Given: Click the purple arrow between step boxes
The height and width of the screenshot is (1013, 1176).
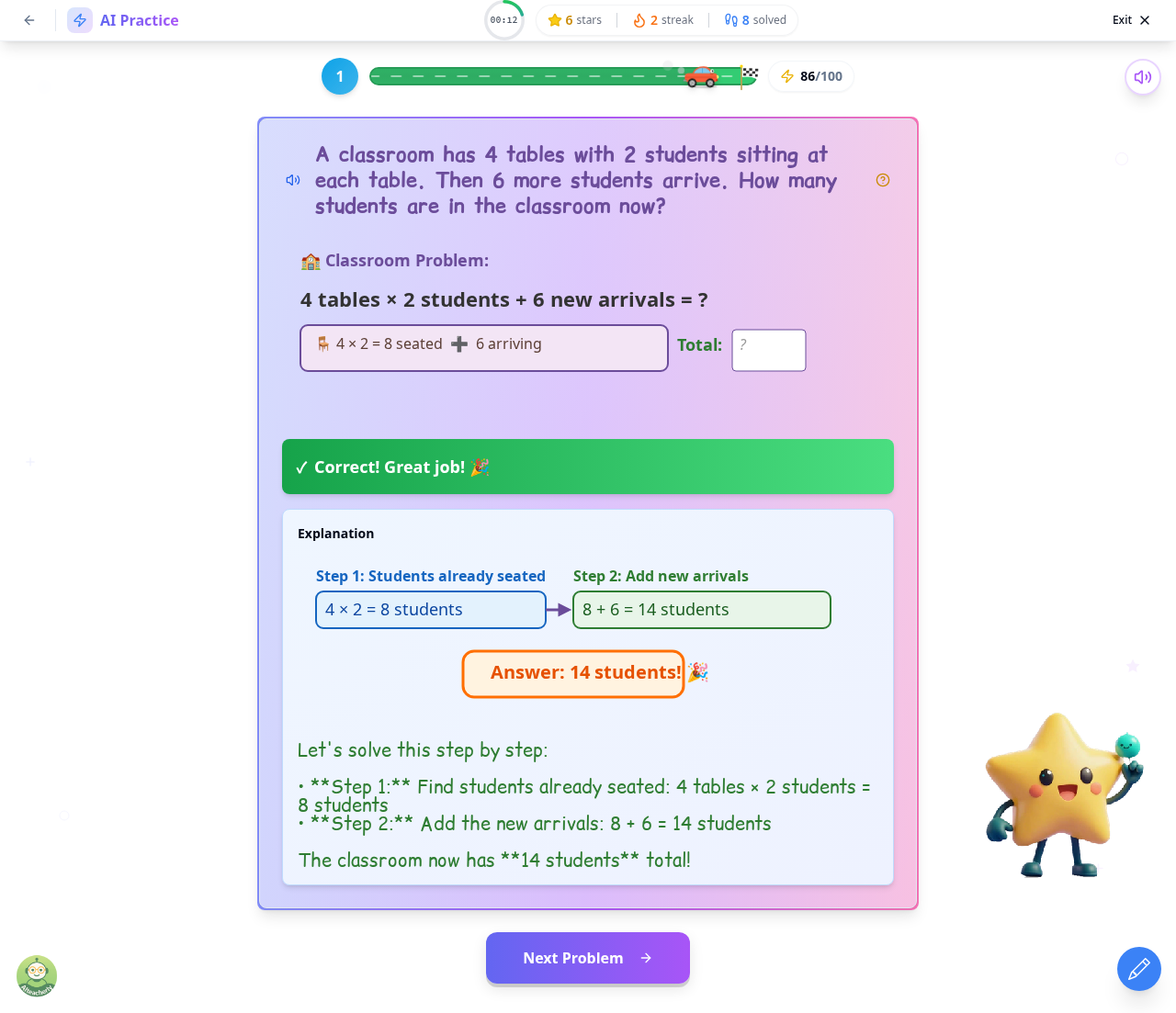Looking at the screenshot, I should [x=559, y=610].
